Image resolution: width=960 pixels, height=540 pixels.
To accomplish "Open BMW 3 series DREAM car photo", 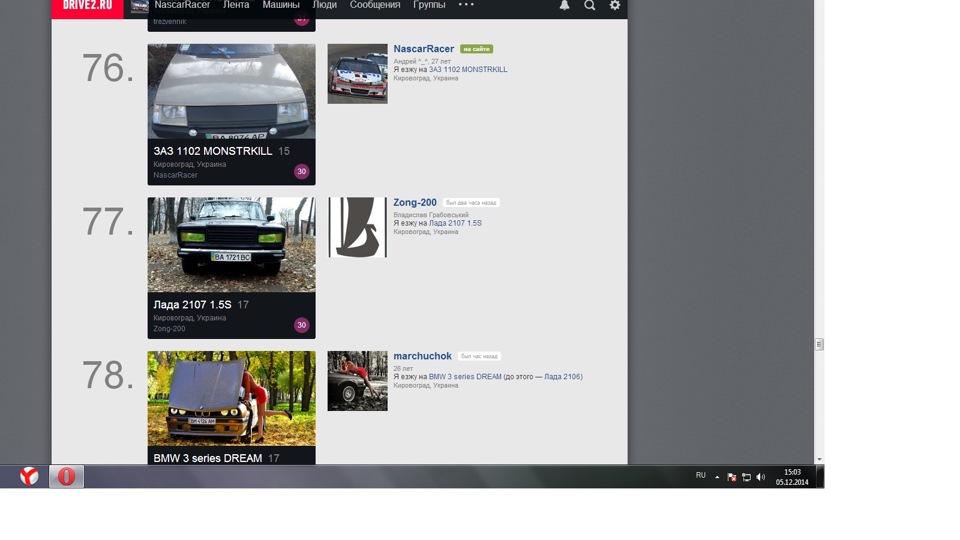I will (x=231, y=398).
